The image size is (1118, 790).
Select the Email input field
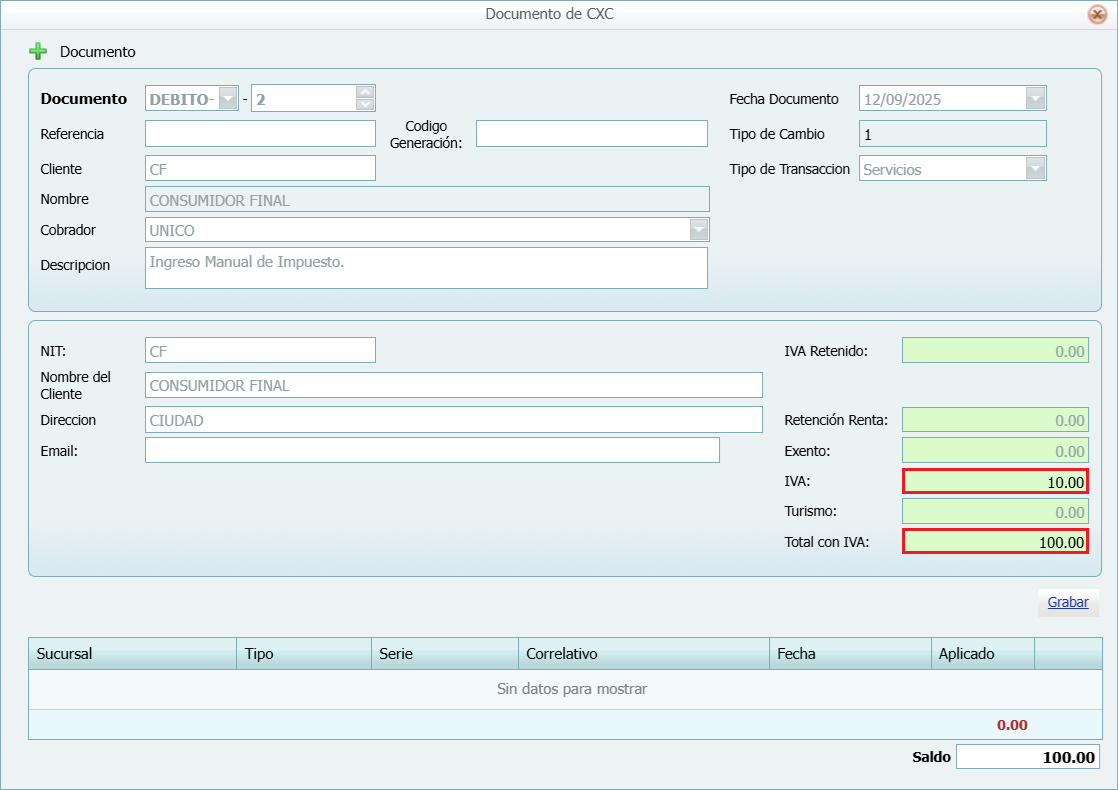coord(432,450)
